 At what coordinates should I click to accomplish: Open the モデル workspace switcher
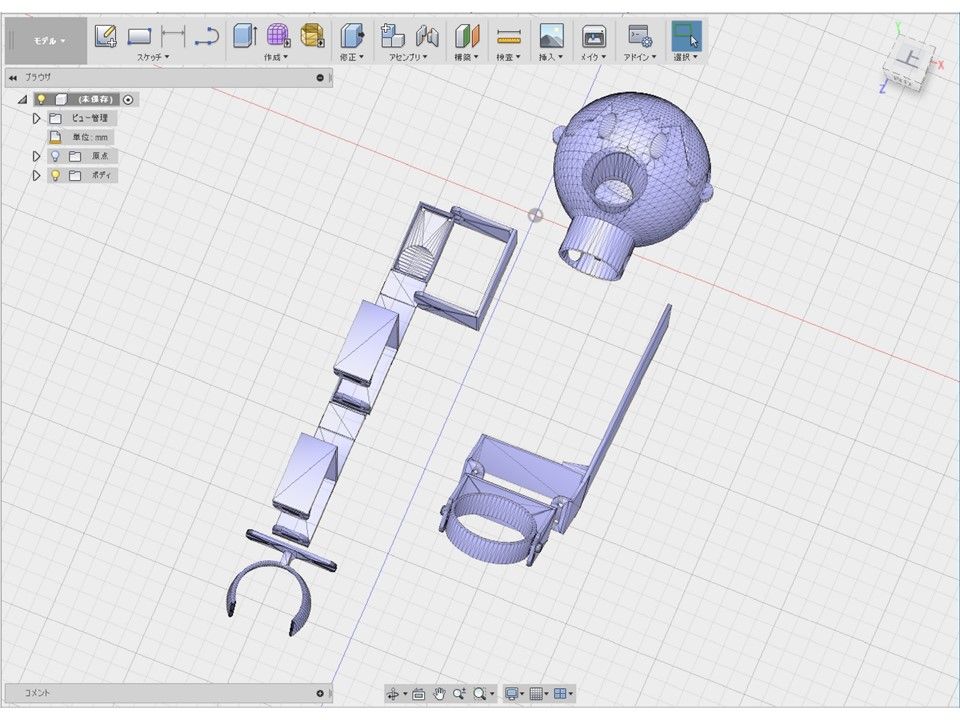point(49,40)
